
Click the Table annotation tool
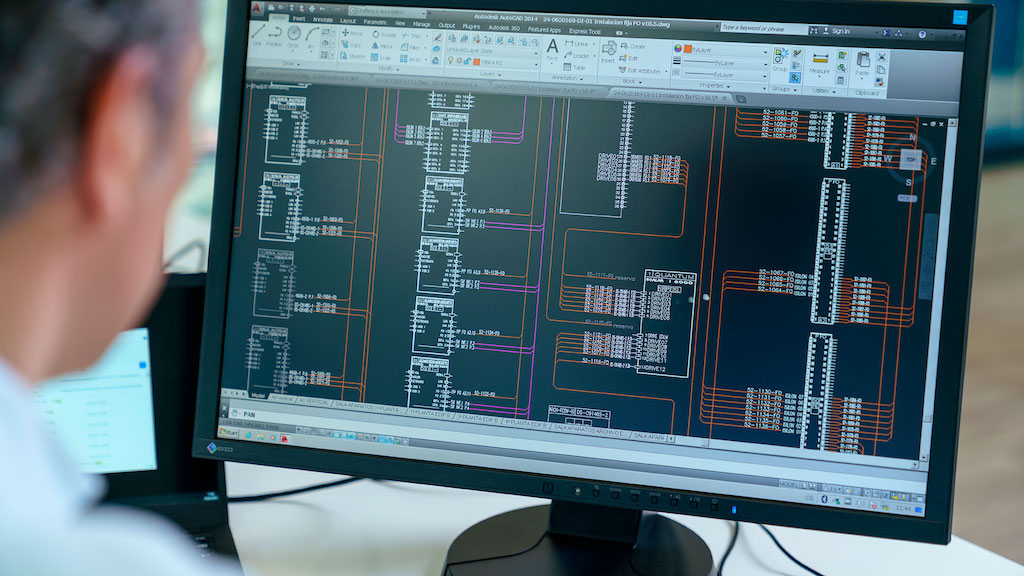pyautogui.click(x=574, y=67)
